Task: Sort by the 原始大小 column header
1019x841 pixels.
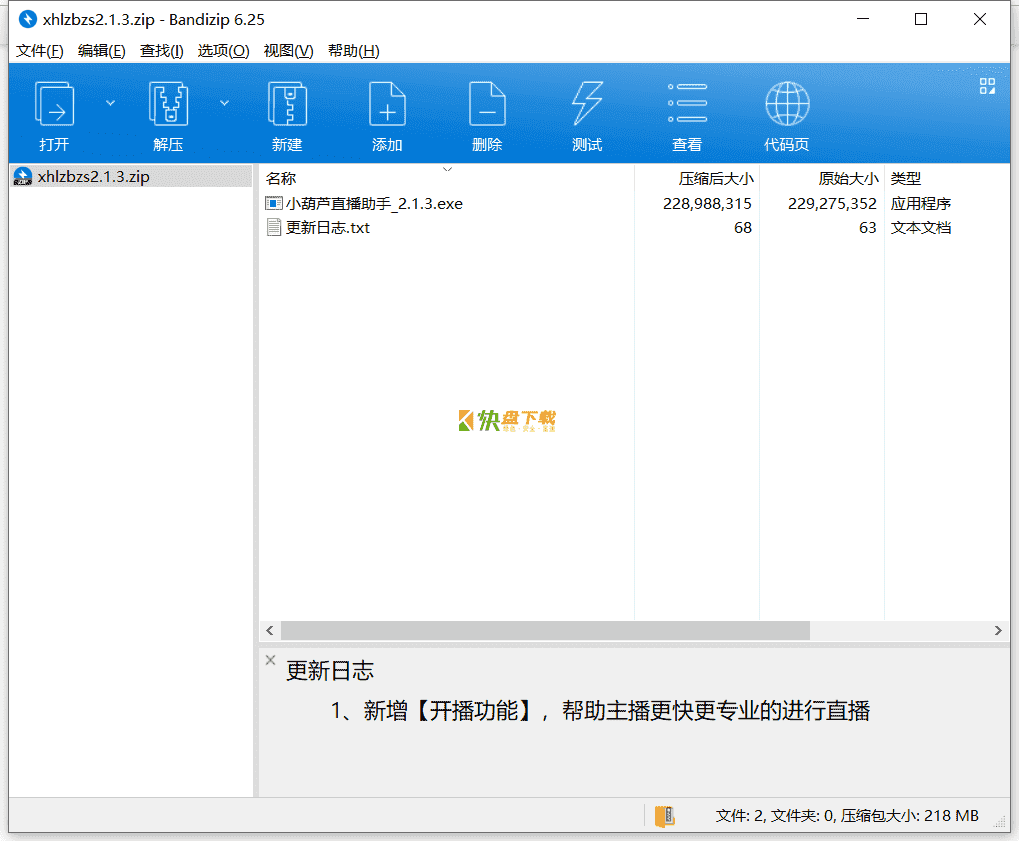Action: (848, 179)
